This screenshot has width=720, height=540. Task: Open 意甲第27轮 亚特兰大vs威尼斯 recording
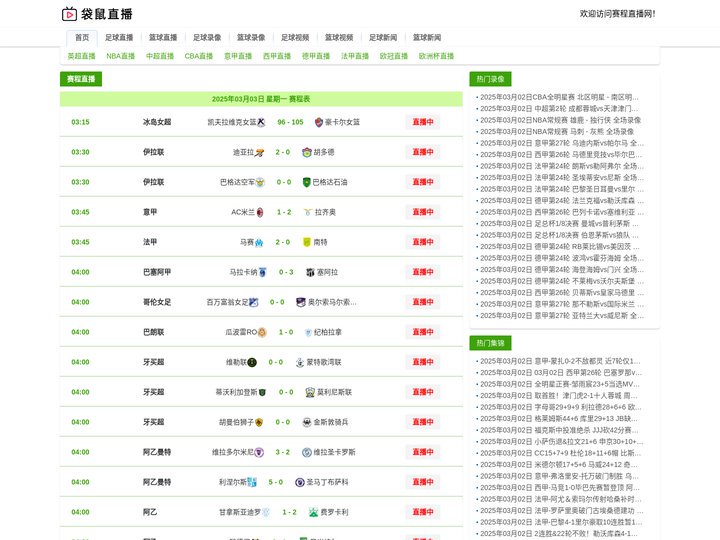pos(562,316)
